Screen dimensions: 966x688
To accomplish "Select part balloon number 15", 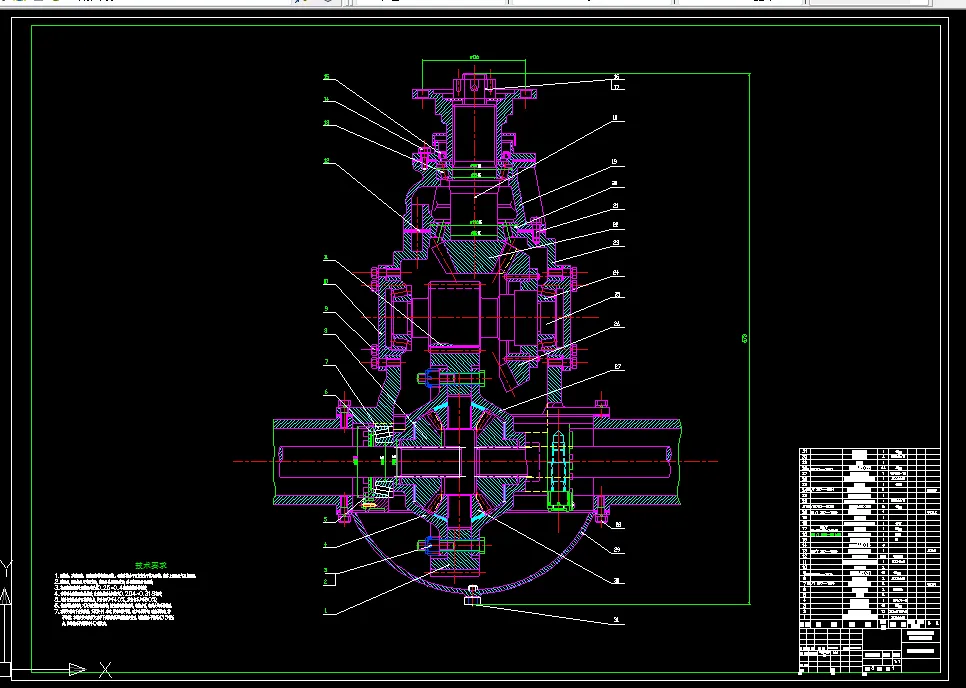I will coord(327,77).
